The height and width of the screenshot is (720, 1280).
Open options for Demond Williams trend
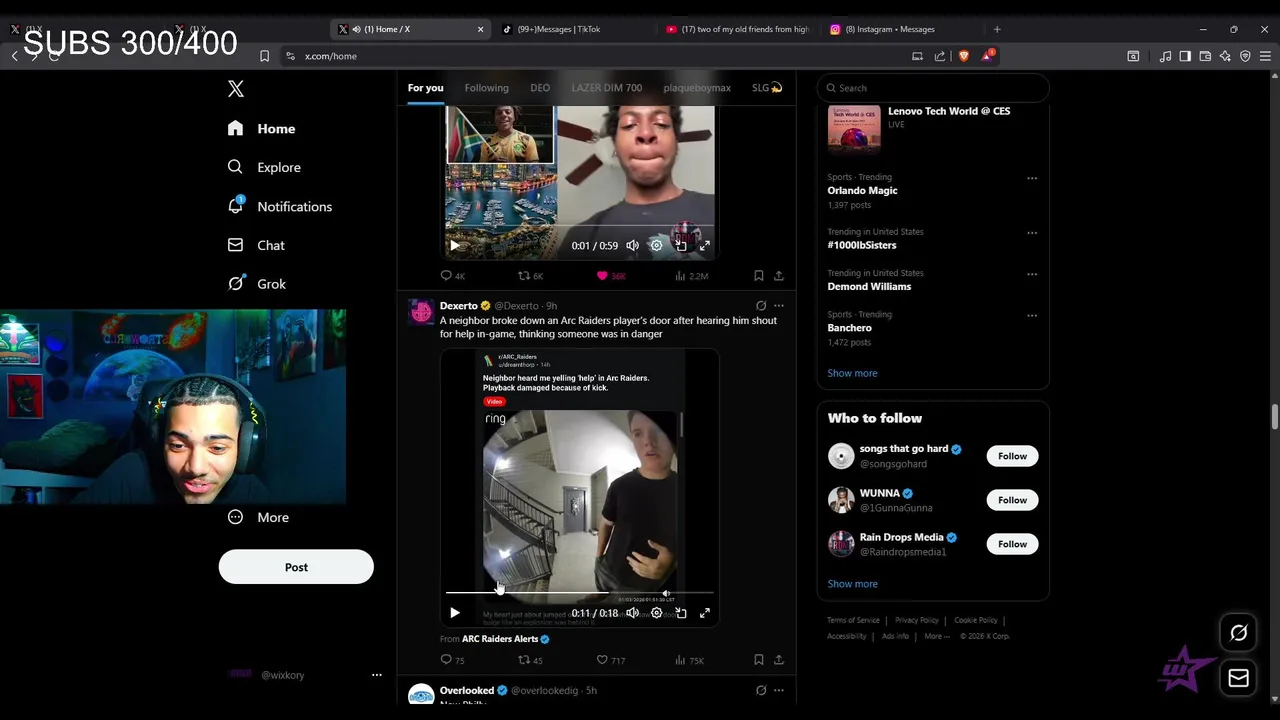[x=1032, y=274]
